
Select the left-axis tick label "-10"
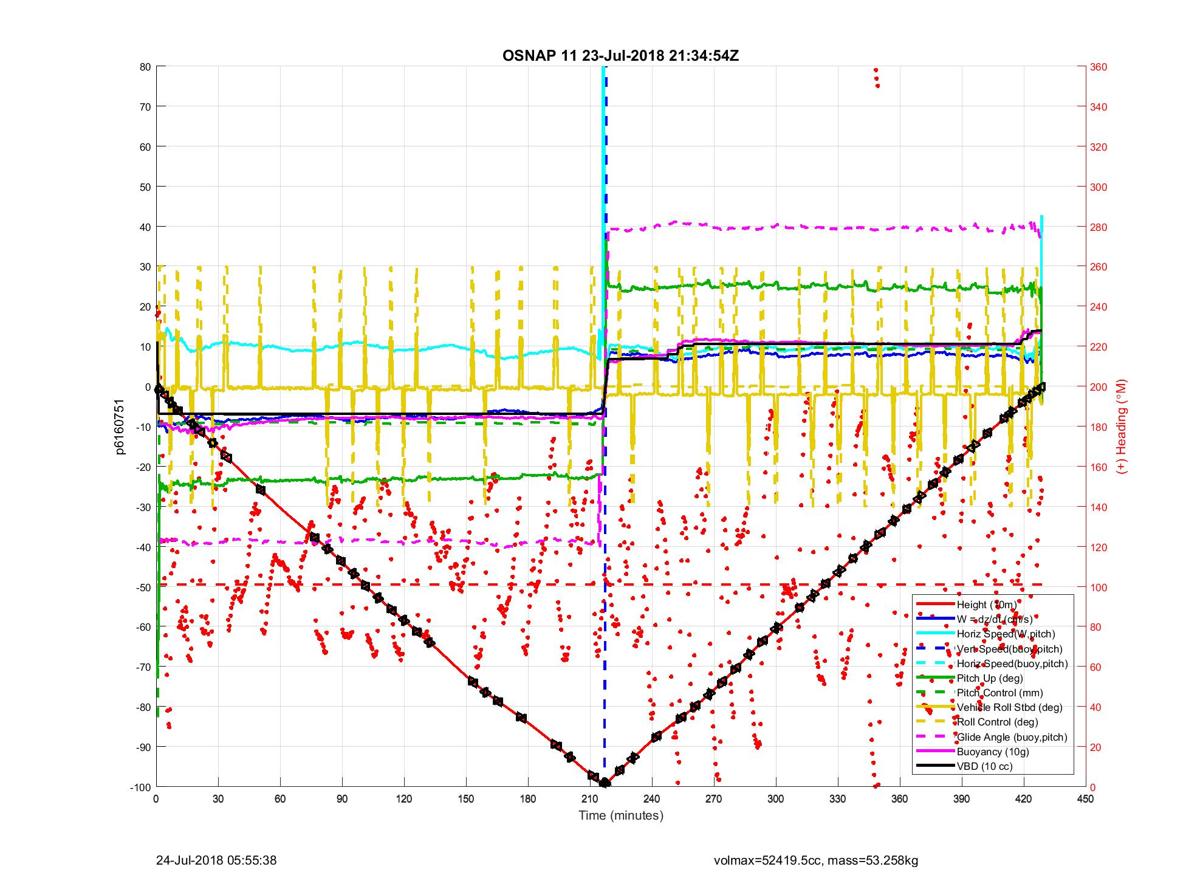pos(141,427)
